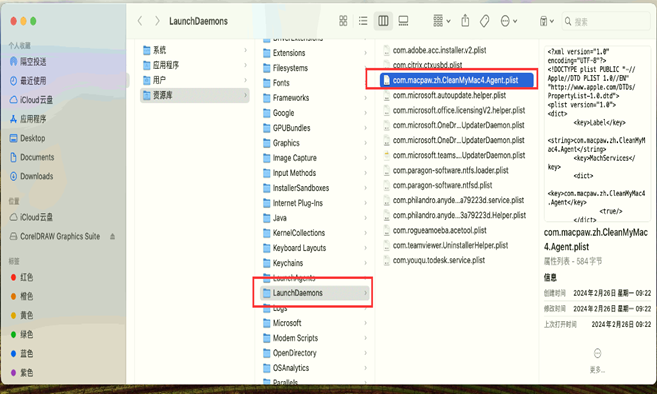
Task: Open the clipboard-icon toolbar dropdown
Action: pyautogui.click(x=547, y=21)
